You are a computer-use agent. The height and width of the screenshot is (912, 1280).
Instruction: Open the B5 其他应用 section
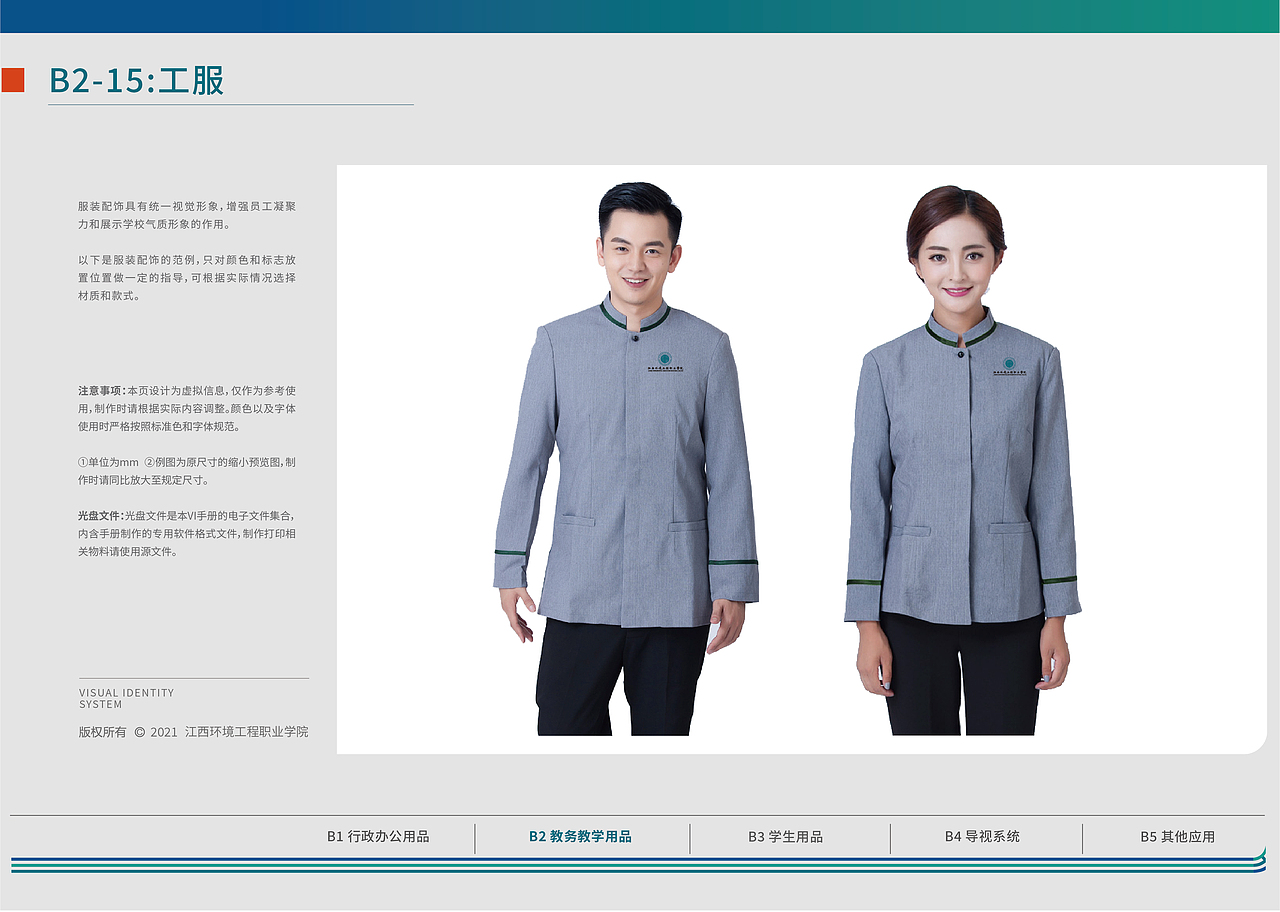click(x=1180, y=838)
